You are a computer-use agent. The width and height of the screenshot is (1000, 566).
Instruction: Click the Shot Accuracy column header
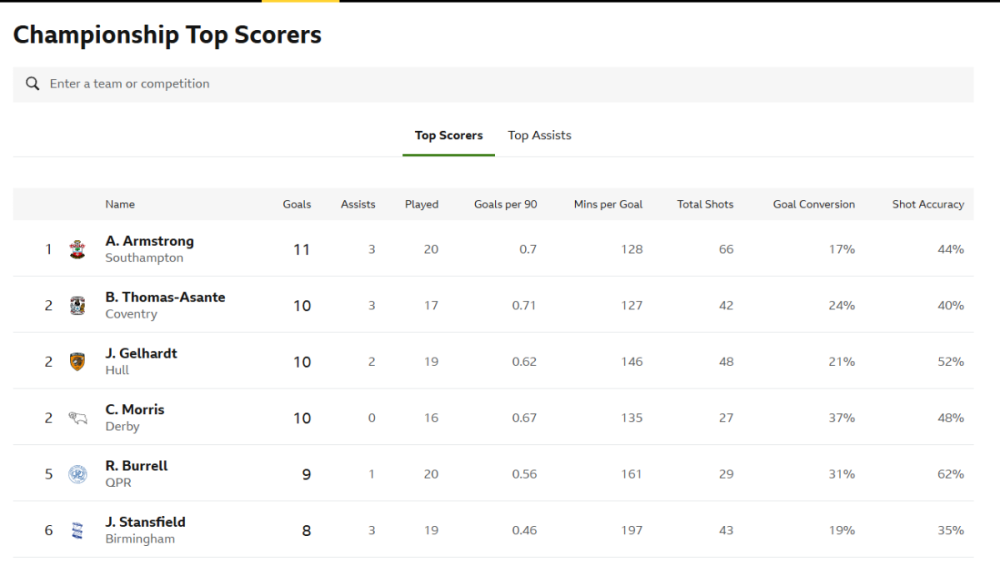[x=928, y=204]
